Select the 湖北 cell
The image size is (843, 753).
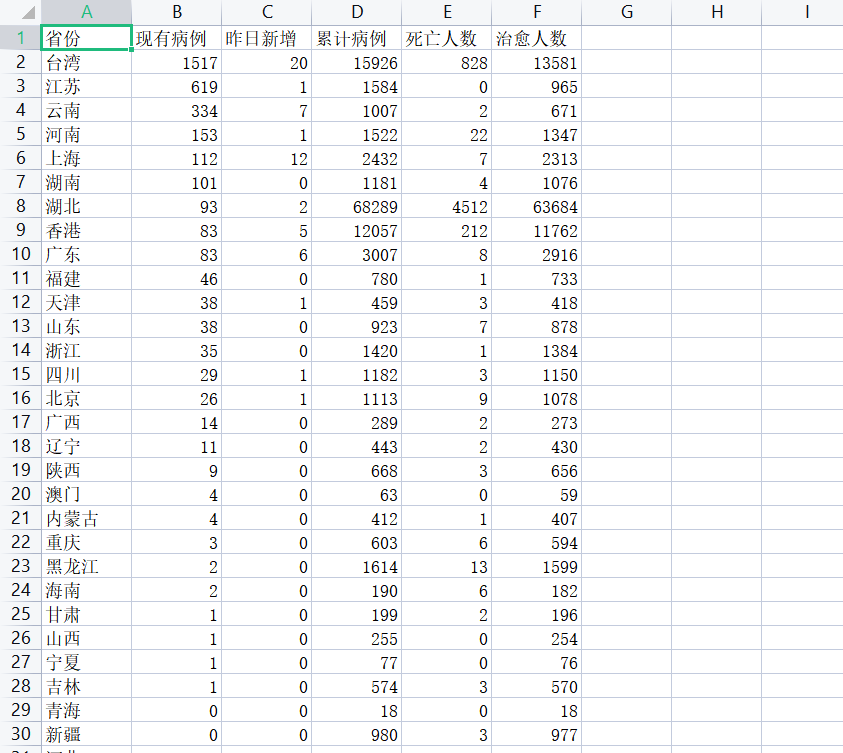click(87, 206)
